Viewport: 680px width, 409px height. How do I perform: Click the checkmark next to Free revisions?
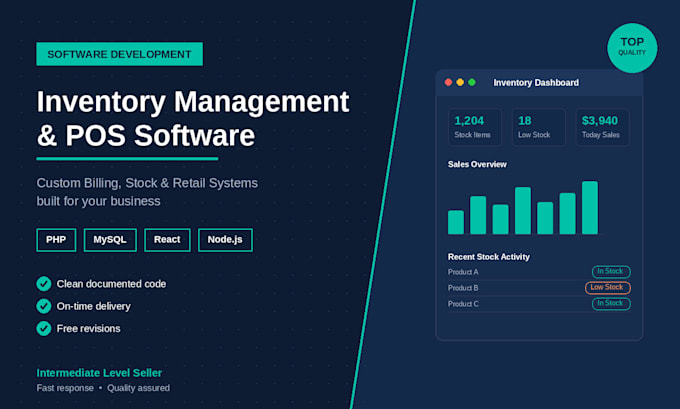pos(44,328)
